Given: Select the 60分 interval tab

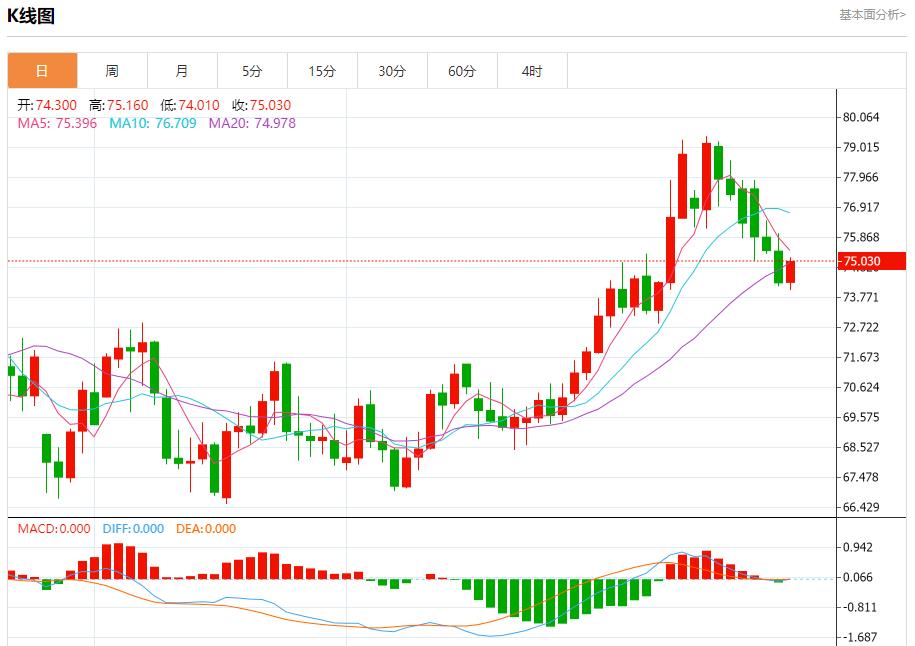Looking at the screenshot, I should [x=462, y=71].
